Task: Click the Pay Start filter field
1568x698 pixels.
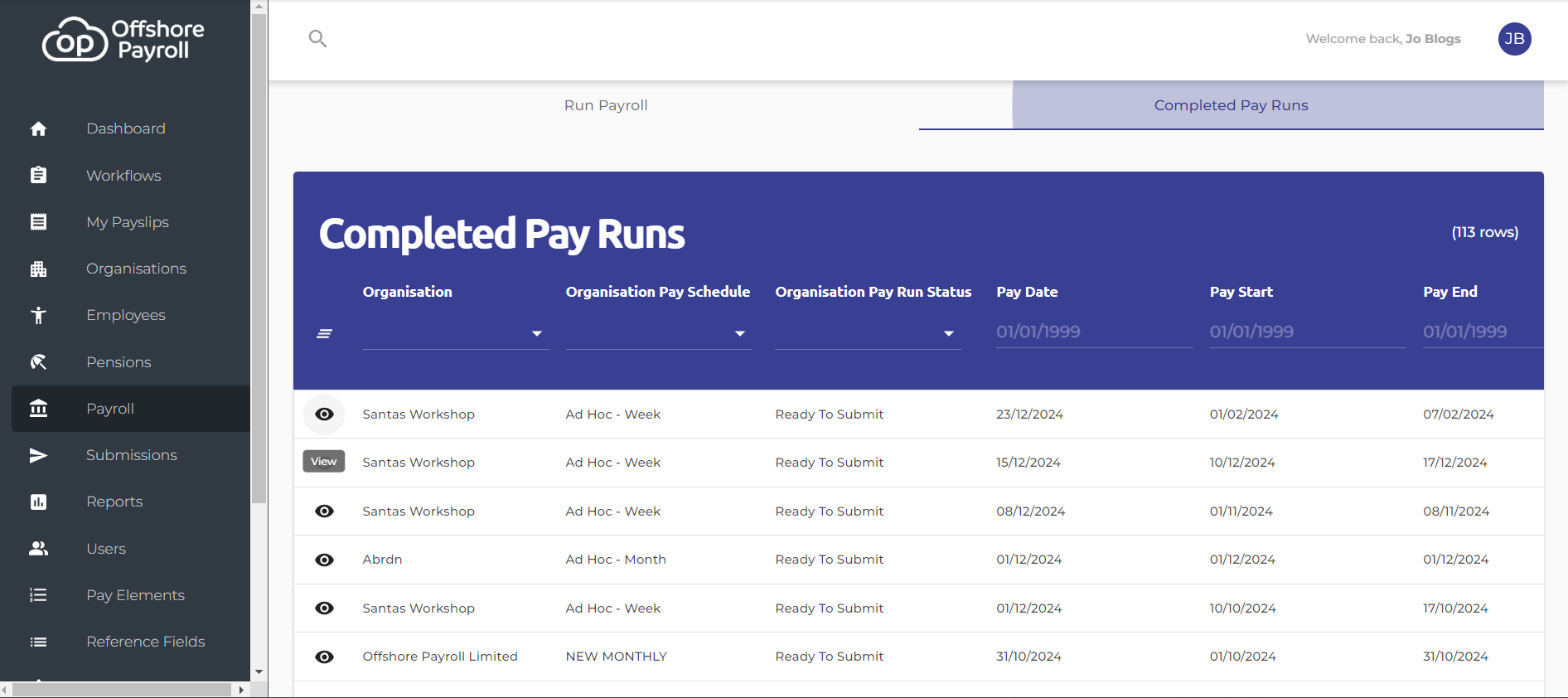Action: coord(1308,332)
